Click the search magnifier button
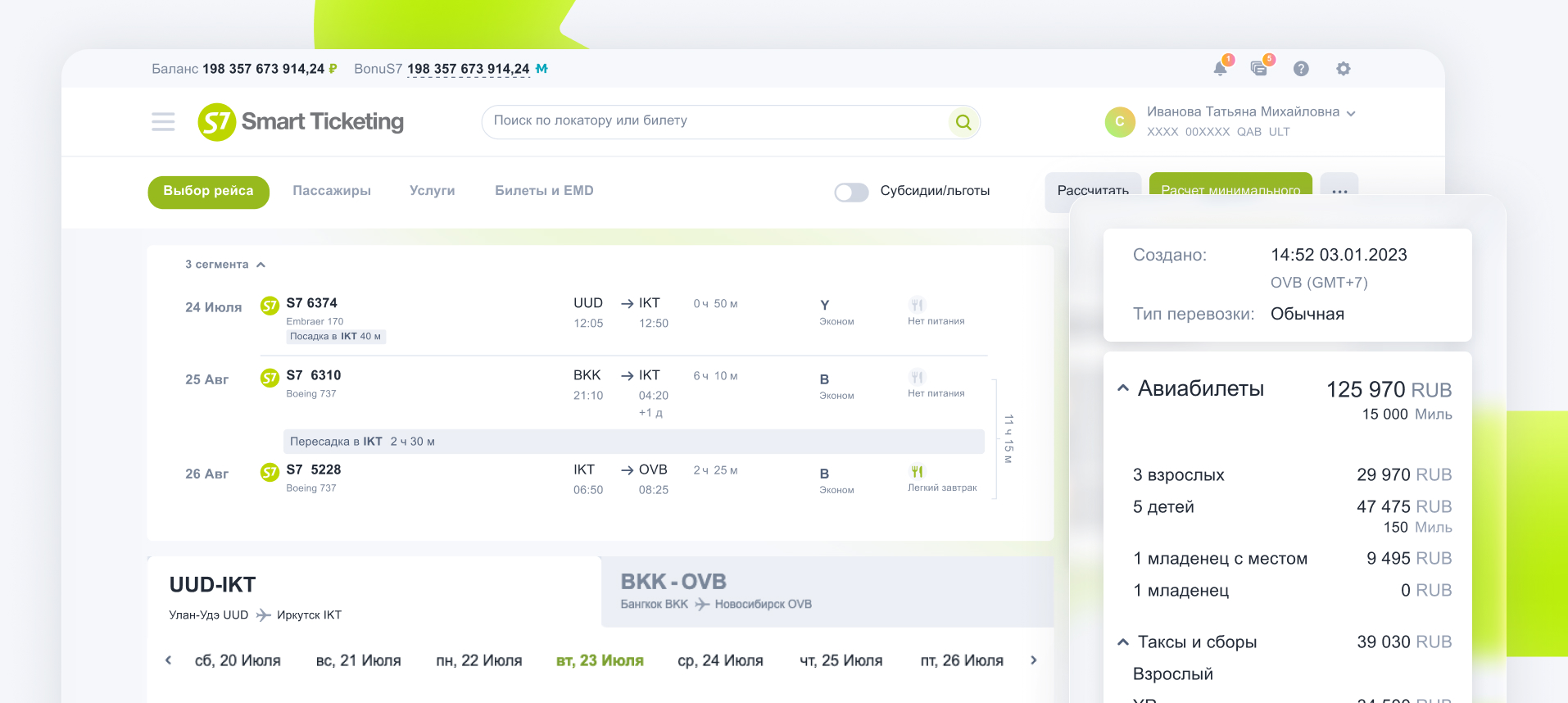Image resolution: width=1568 pixels, height=703 pixels. click(963, 122)
